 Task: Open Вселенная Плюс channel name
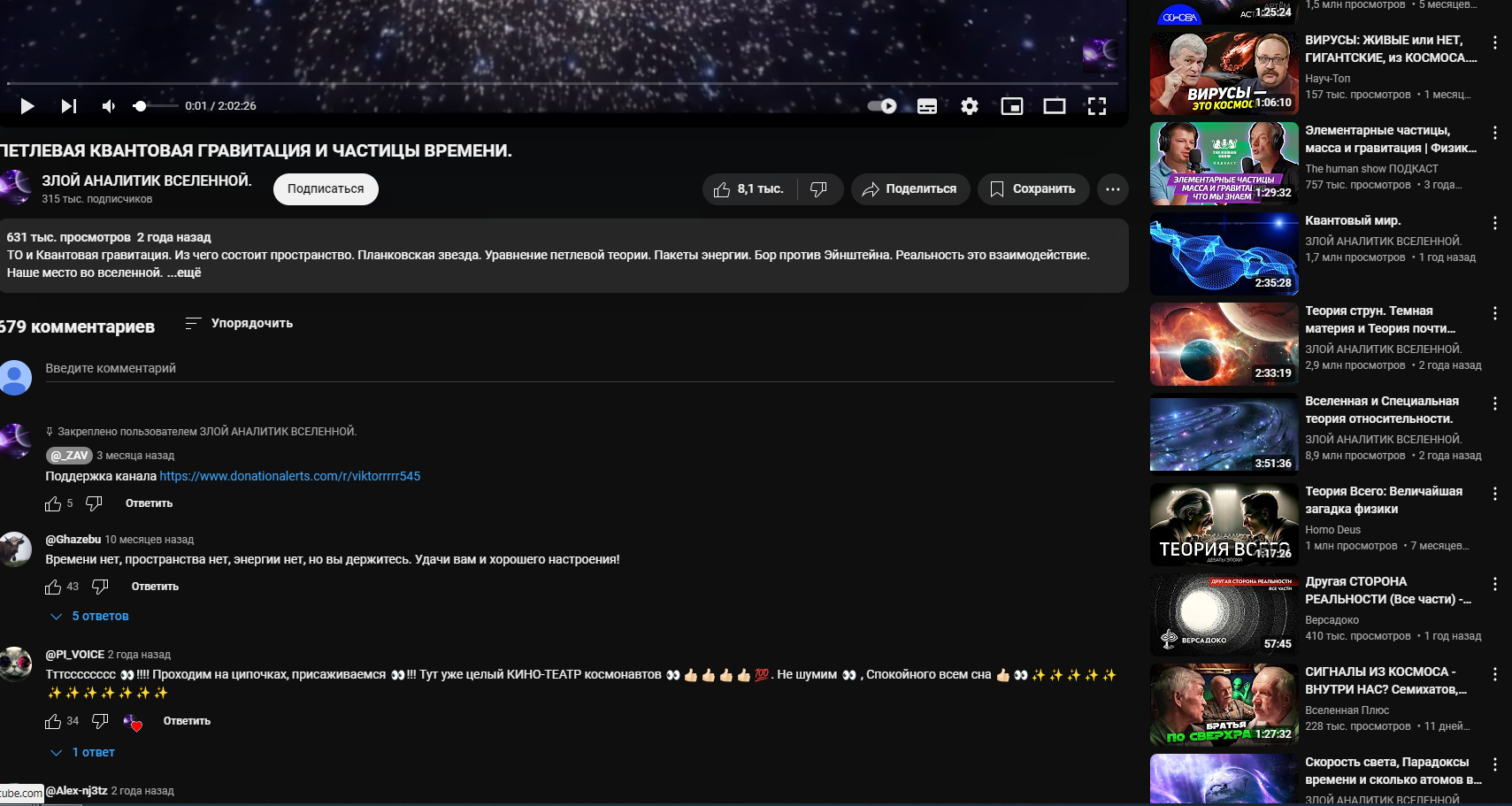[x=1347, y=710]
